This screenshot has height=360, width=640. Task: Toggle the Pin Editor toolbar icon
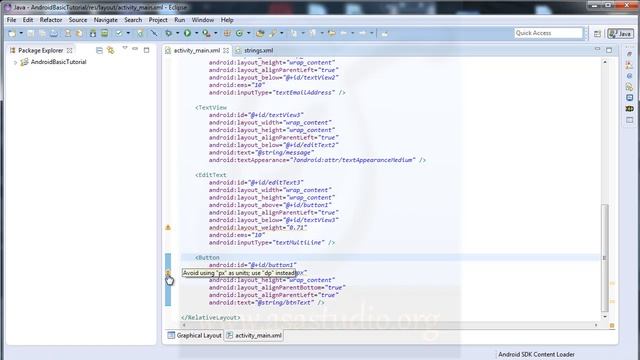pos(384,33)
